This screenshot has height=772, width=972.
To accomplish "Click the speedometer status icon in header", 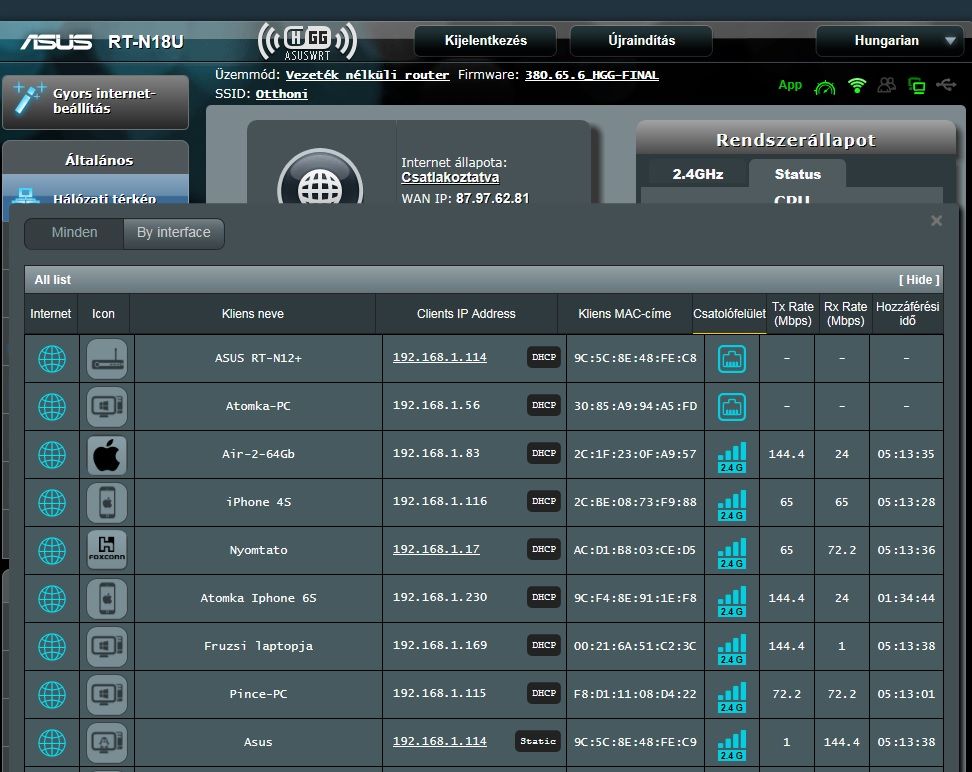I will pos(824,87).
